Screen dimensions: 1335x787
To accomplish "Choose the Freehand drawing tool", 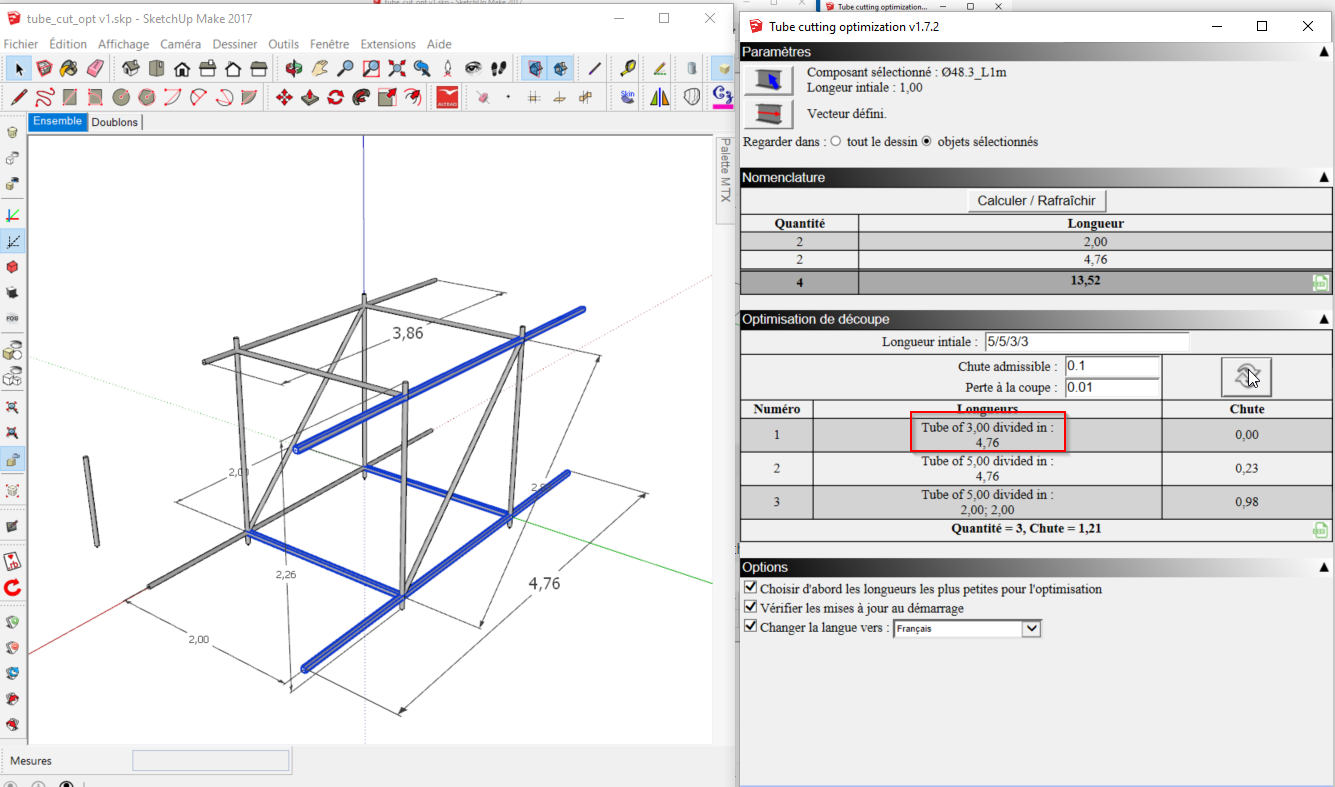I will pyautogui.click(x=44, y=97).
